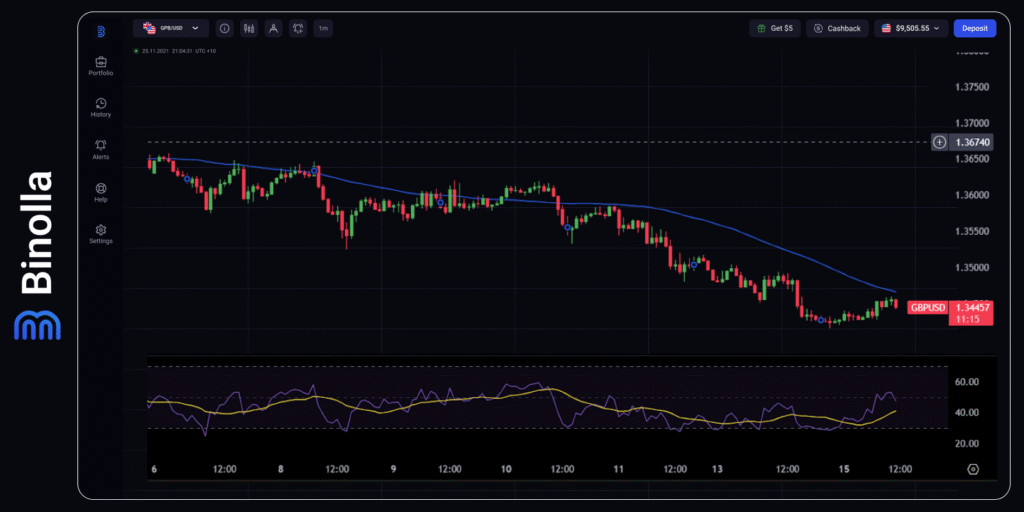
Task: Open the candlestick chart type selector
Action: point(249,28)
